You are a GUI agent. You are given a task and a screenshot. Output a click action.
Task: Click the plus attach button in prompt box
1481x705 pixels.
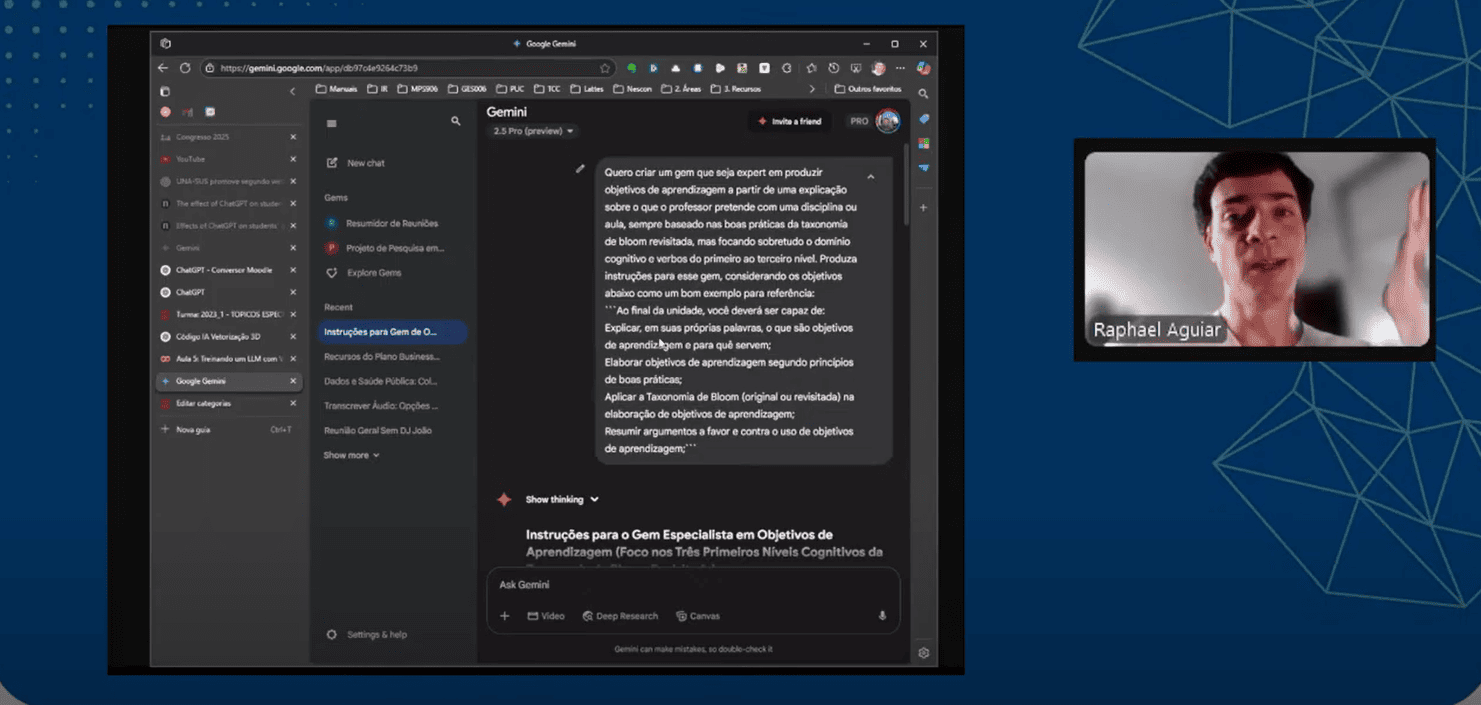(505, 616)
